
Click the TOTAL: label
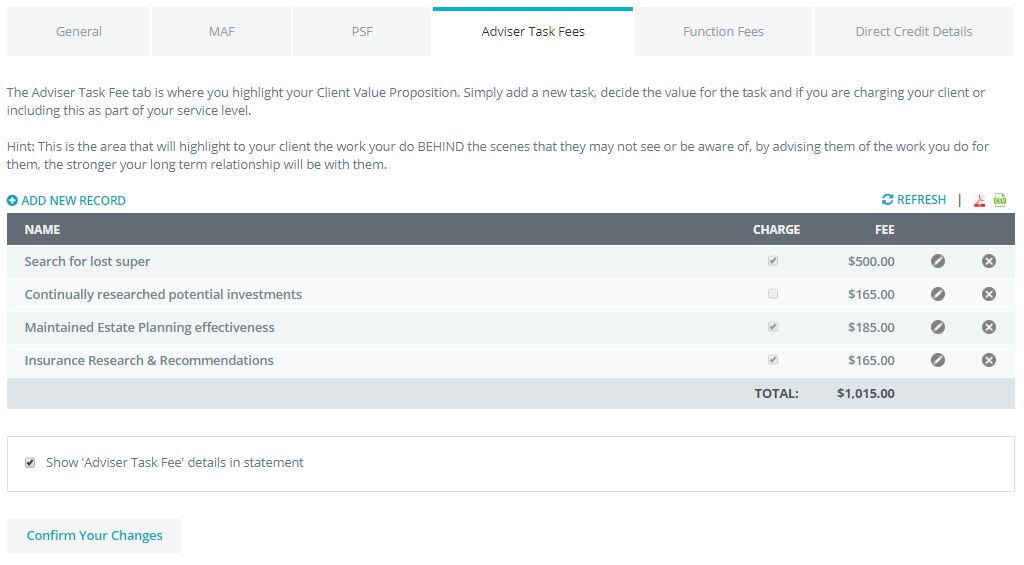[x=776, y=393]
